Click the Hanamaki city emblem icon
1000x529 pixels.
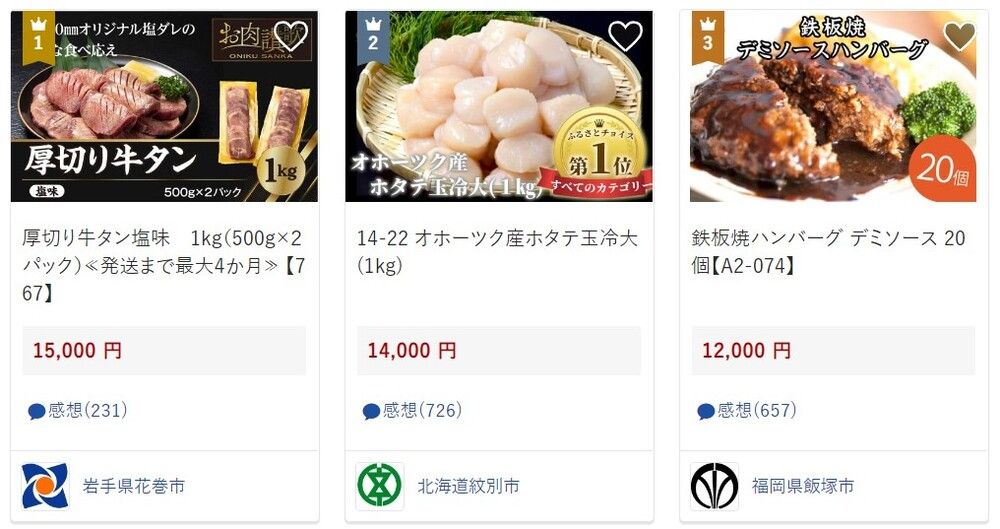point(45,486)
